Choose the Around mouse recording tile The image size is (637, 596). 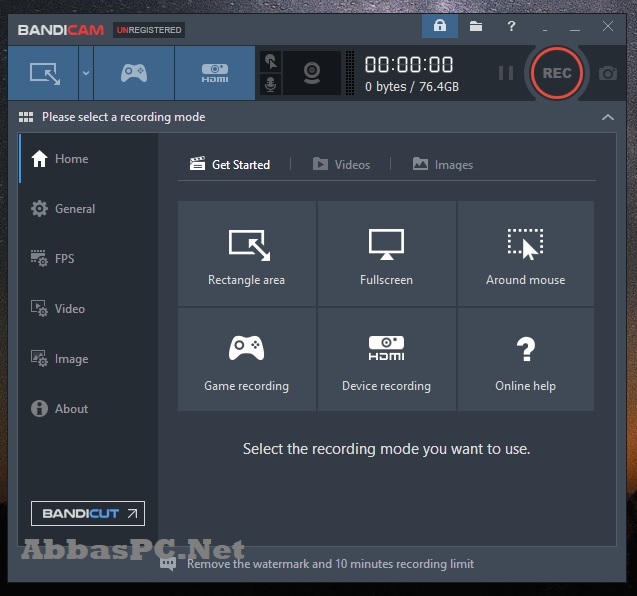pos(526,254)
